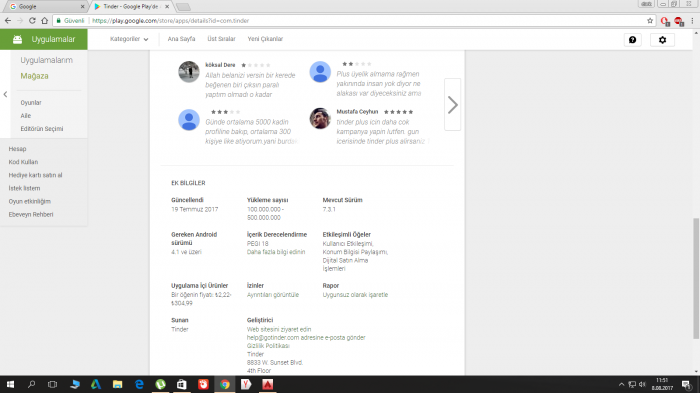Open köksal Dere's profile picture
This screenshot has width=700, height=393.
[x=189, y=72]
